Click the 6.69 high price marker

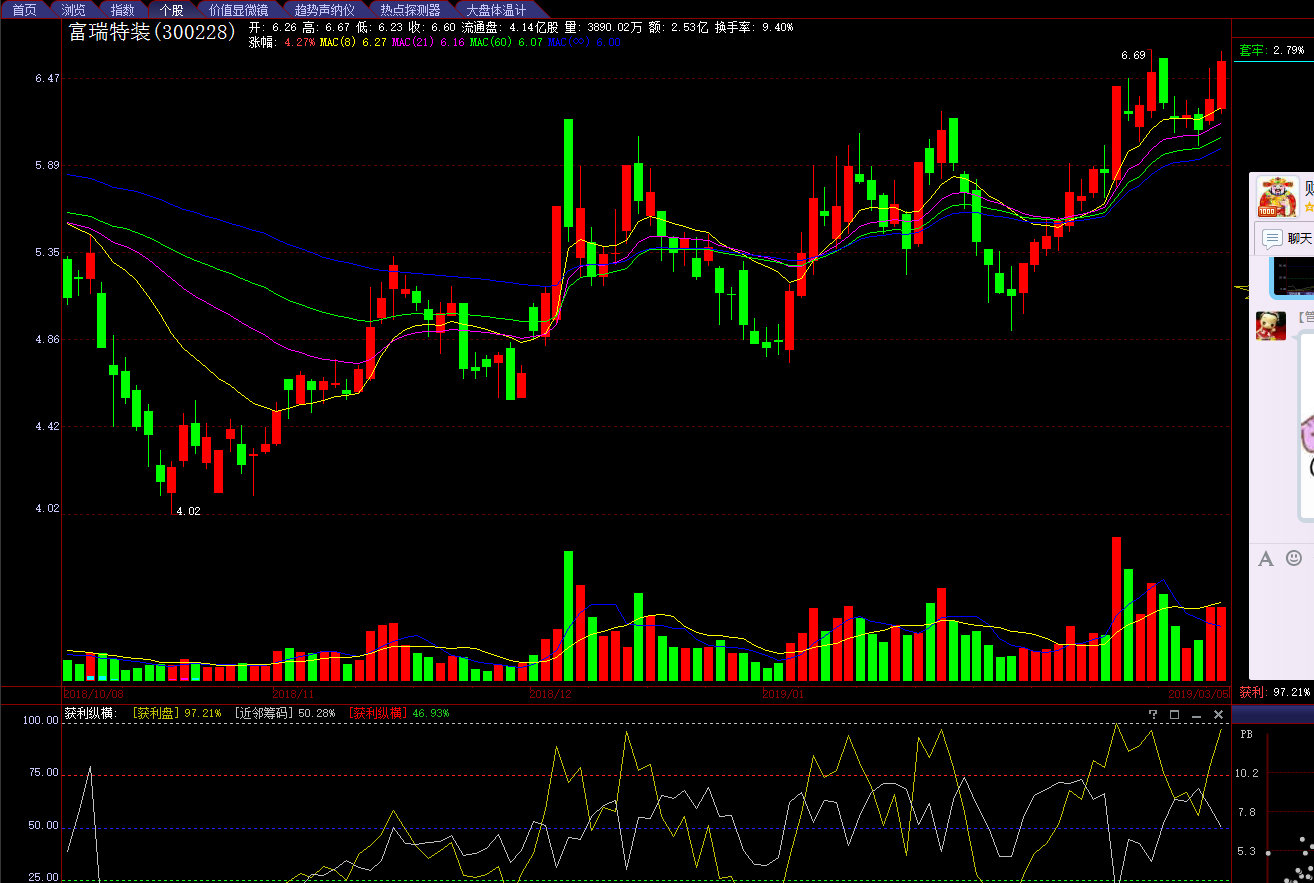coord(1133,55)
